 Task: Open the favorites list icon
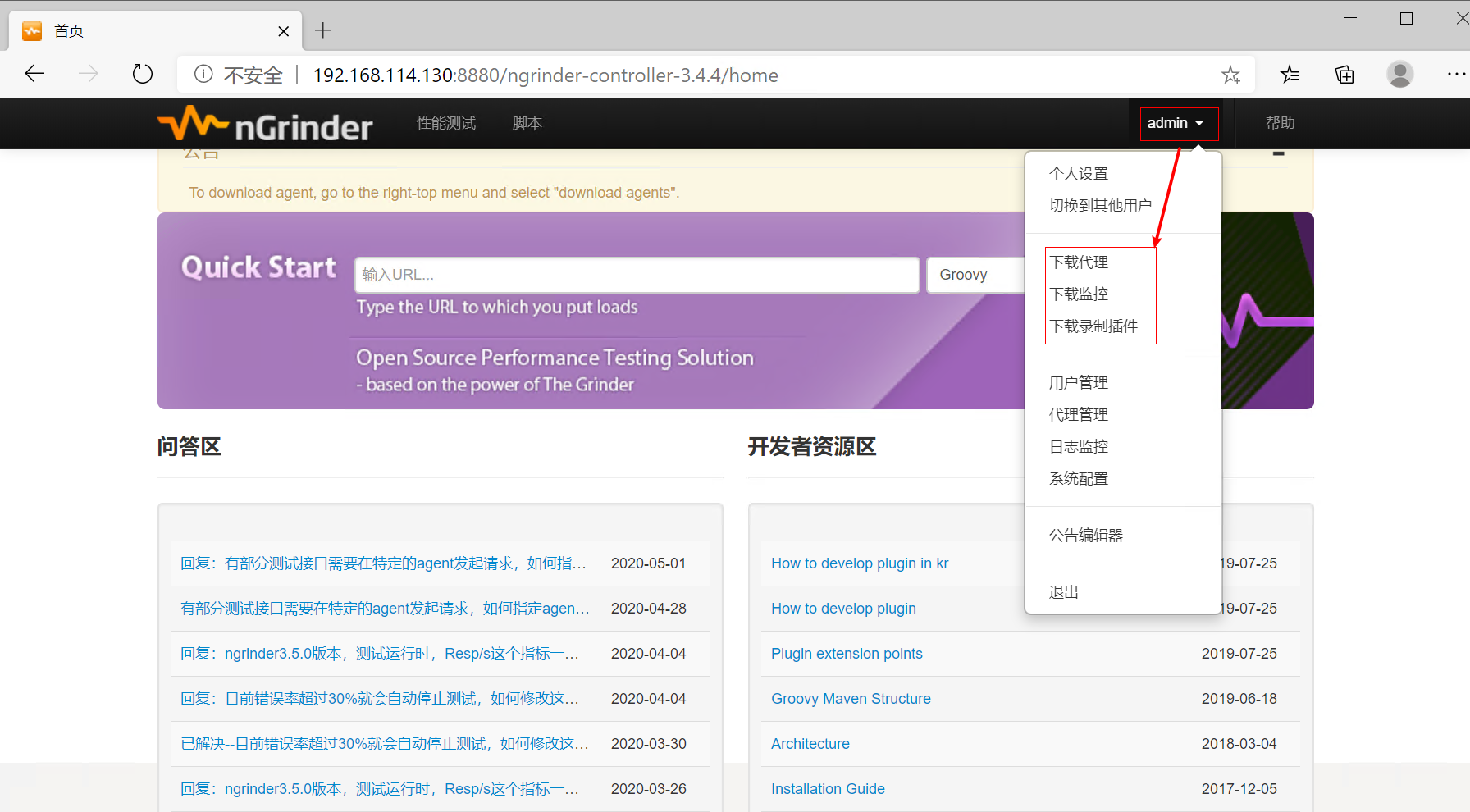[1290, 75]
